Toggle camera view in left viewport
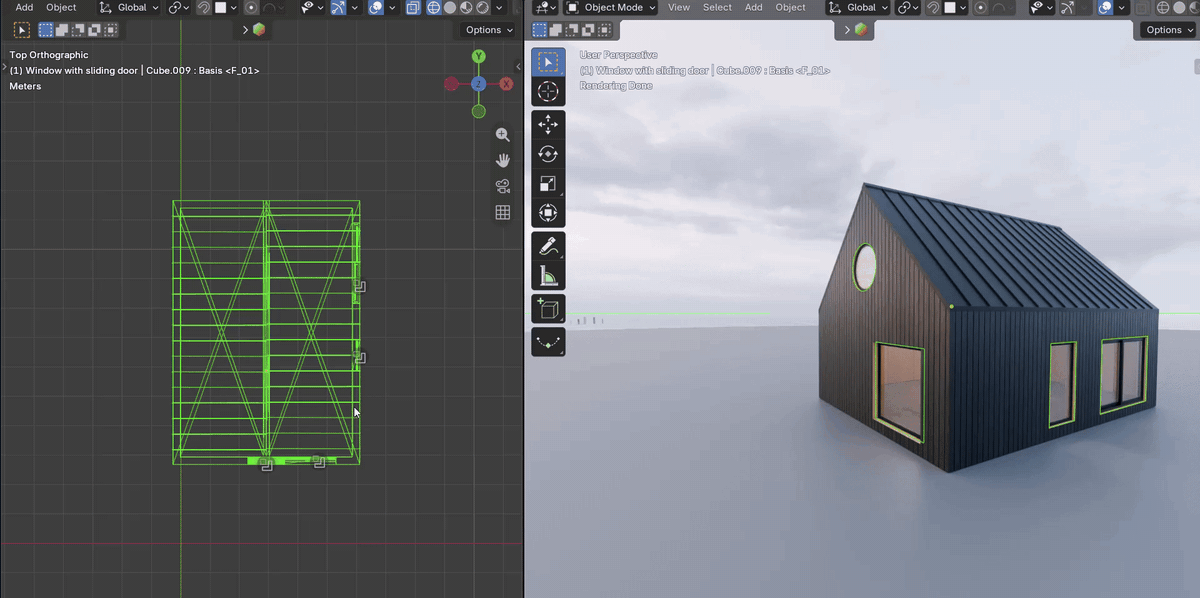This screenshot has height=598, width=1200. click(x=502, y=186)
